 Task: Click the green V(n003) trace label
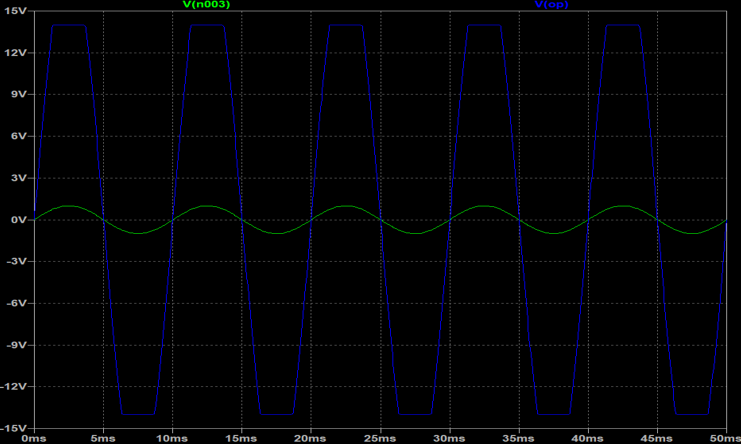pos(208,5)
